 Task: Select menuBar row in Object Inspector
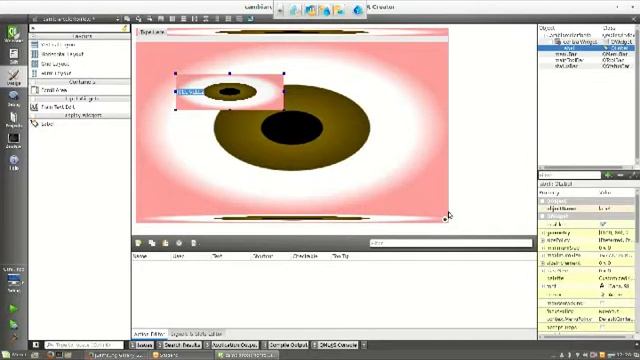coord(586,54)
